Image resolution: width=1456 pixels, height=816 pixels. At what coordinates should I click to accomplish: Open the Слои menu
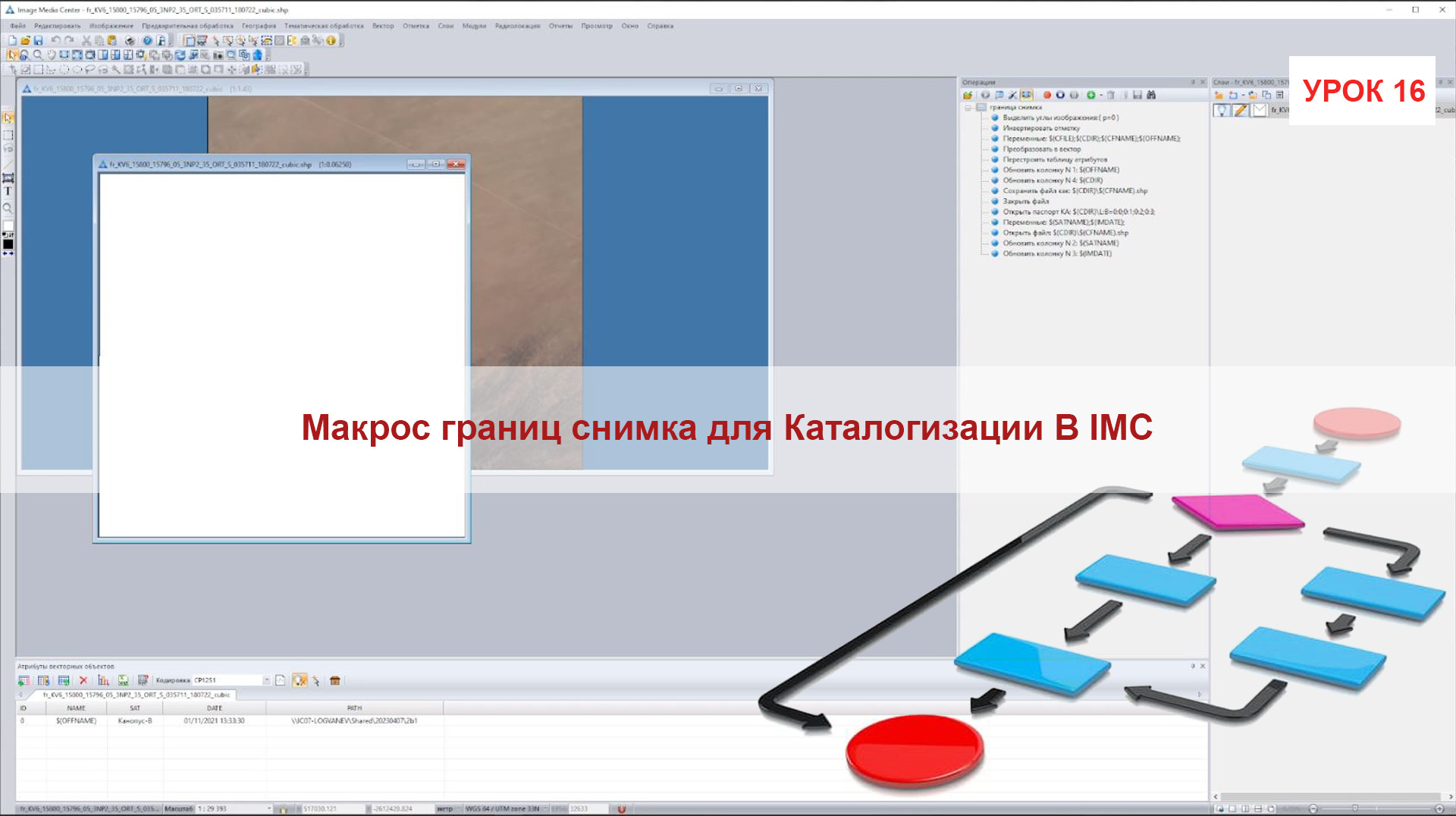pyautogui.click(x=446, y=26)
